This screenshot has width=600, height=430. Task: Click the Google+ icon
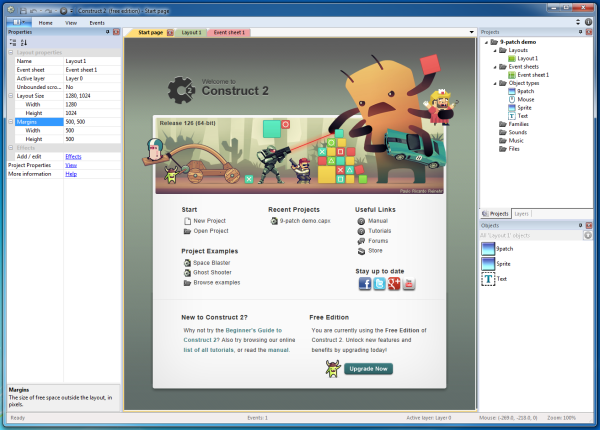click(x=394, y=283)
